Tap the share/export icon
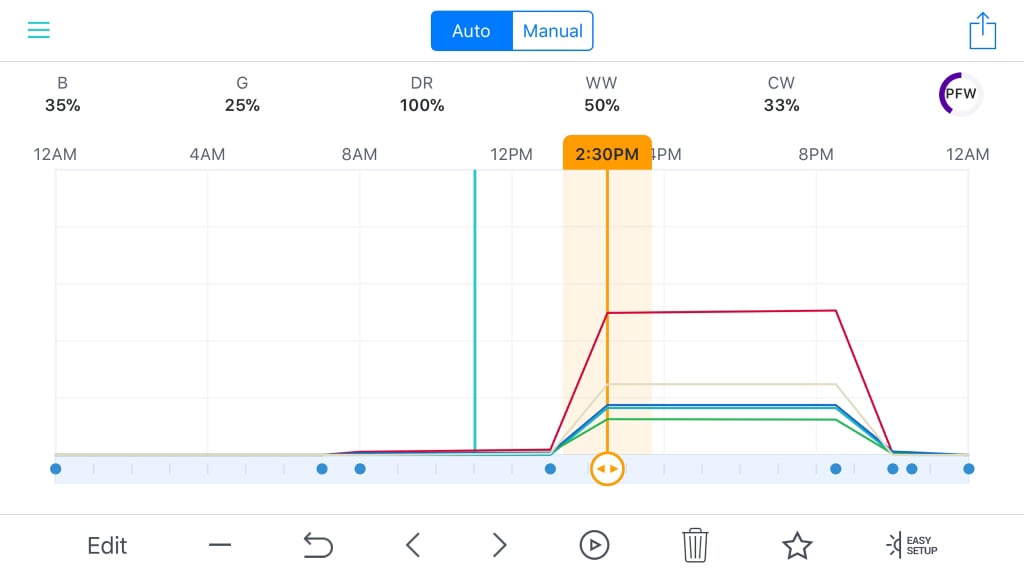This screenshot has width=1024, height=576. 982,31
